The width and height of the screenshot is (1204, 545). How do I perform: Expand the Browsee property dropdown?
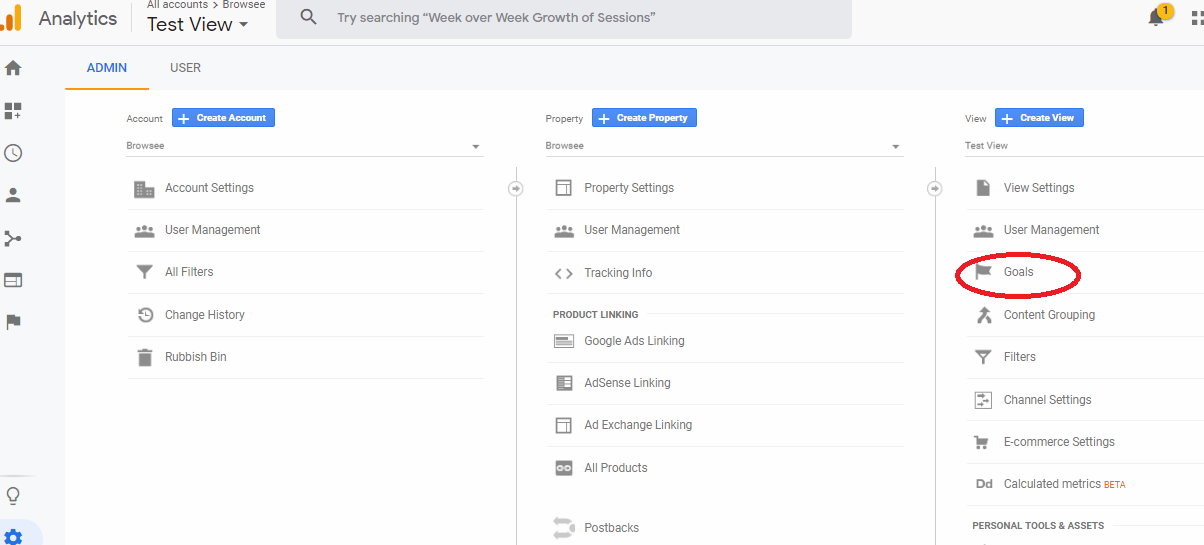tap(724, 146)
